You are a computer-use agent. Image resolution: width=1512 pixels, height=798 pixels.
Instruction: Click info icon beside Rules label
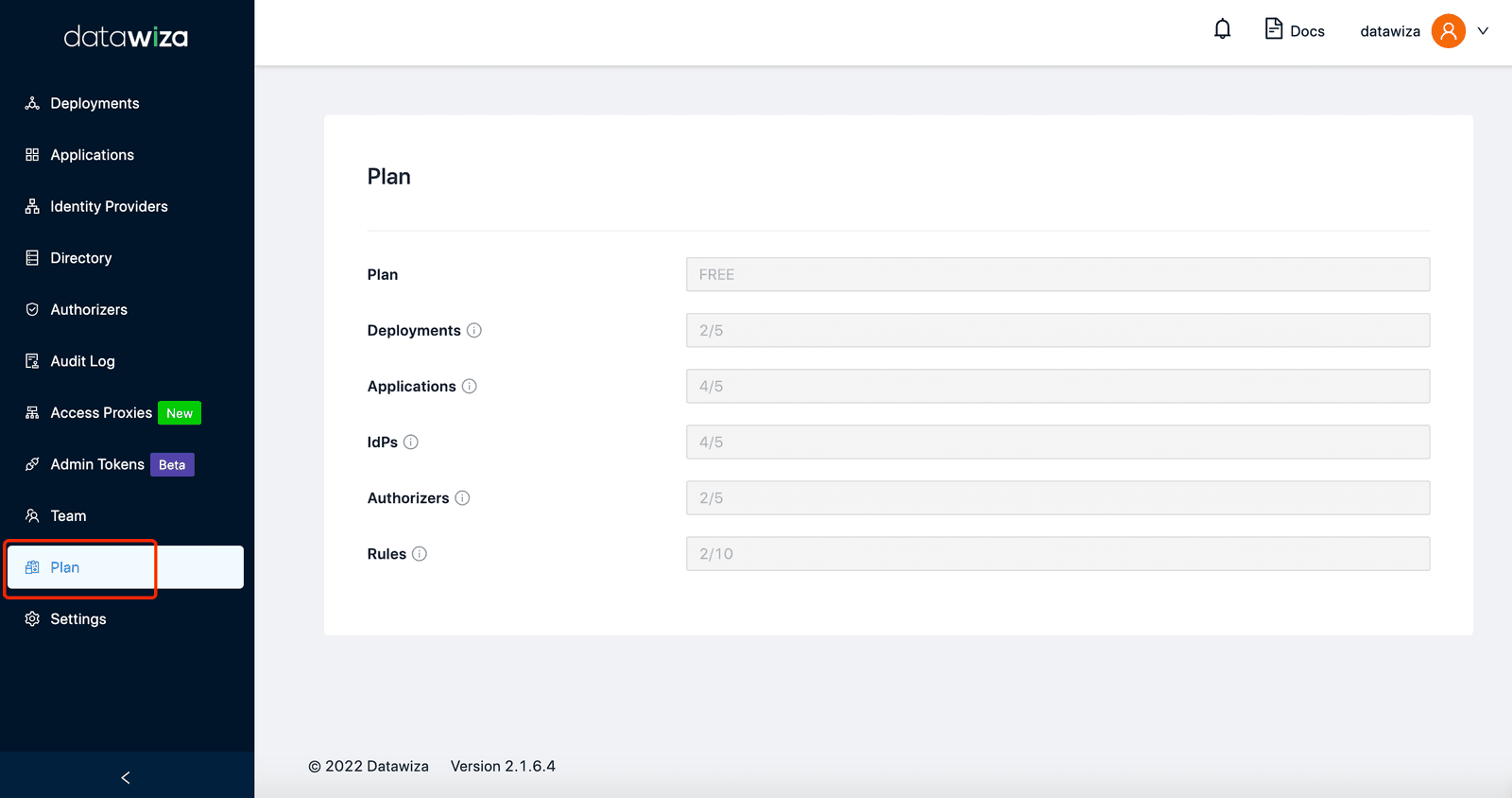(x=420, y=553)
